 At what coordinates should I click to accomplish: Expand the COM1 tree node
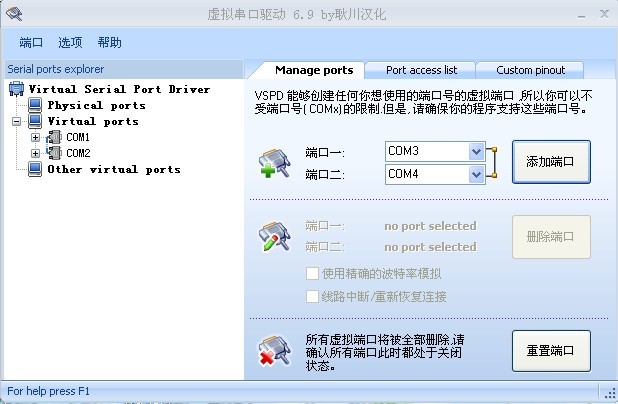(x=35, y=137)
